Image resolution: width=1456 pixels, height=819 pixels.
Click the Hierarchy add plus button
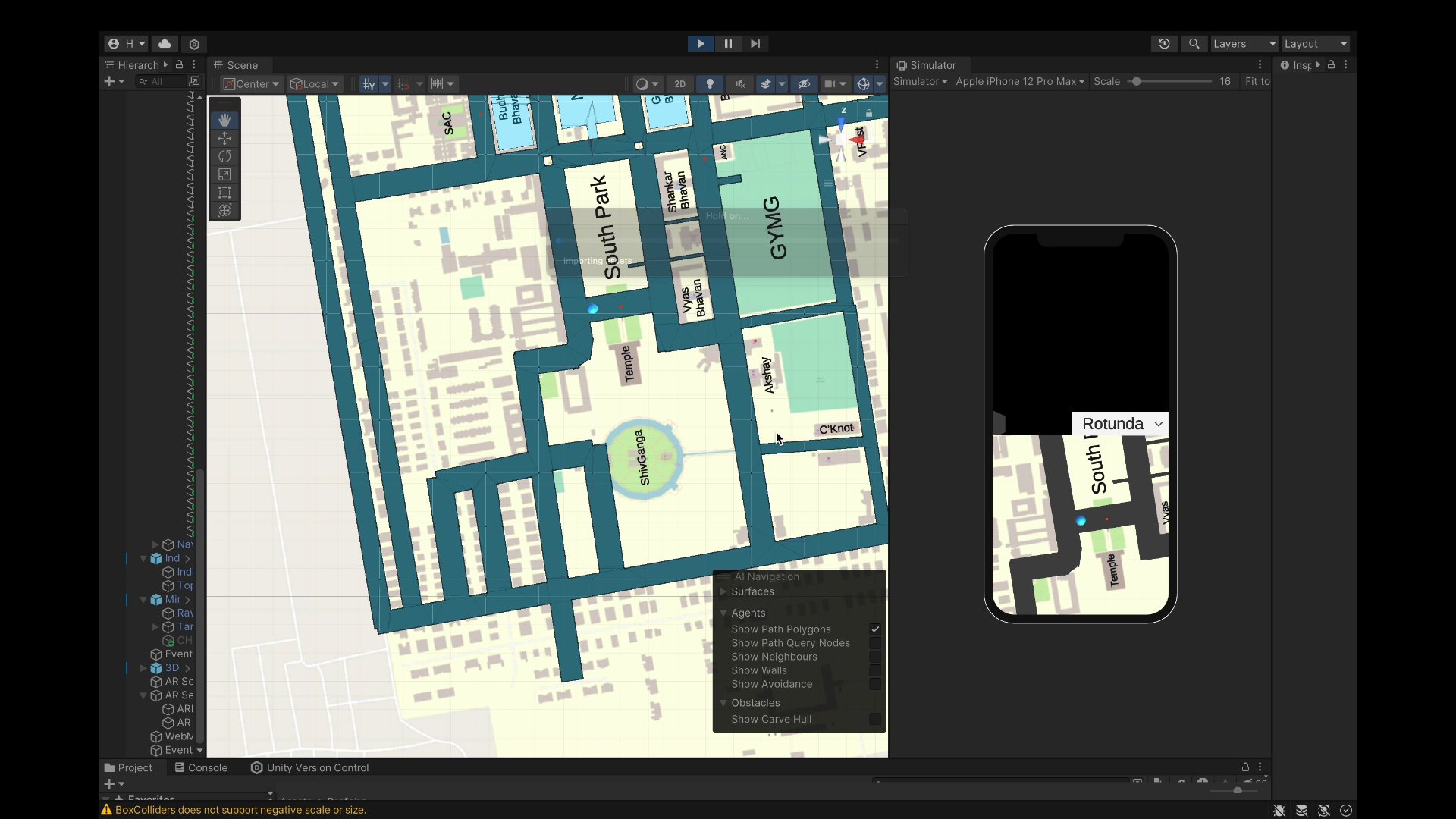[109, 81]
